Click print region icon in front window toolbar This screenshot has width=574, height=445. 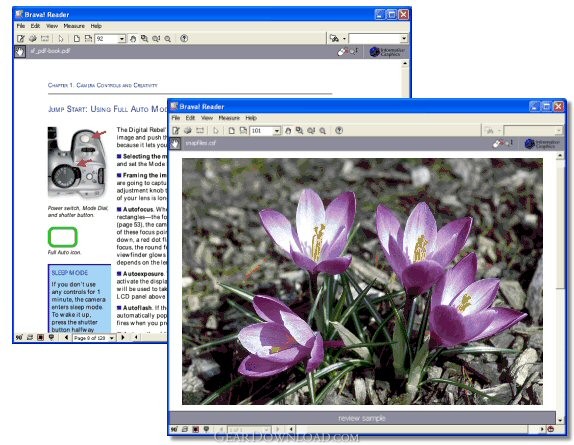tap(200, 130)
